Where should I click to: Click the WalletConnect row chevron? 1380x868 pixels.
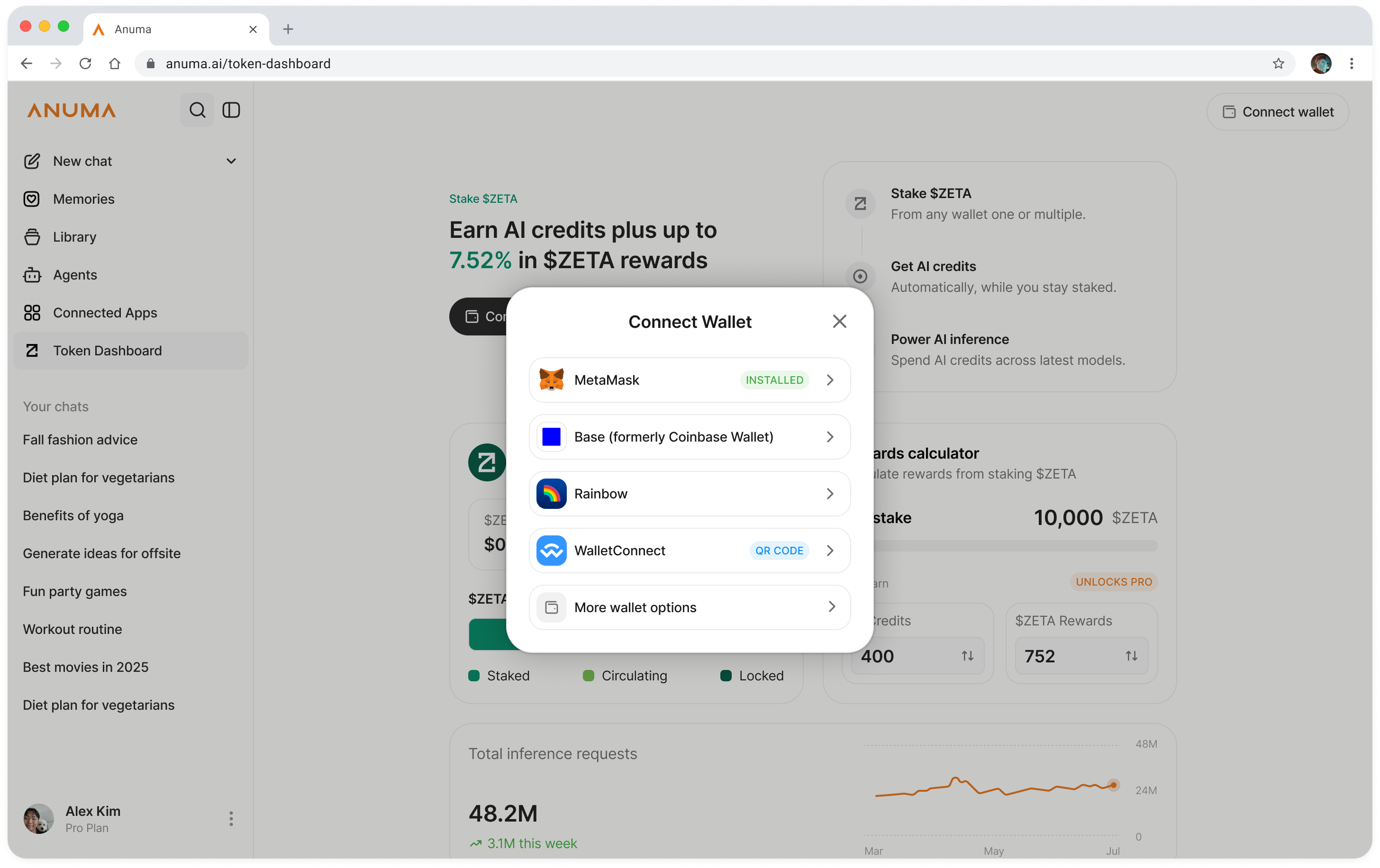[x=830, y=550]
